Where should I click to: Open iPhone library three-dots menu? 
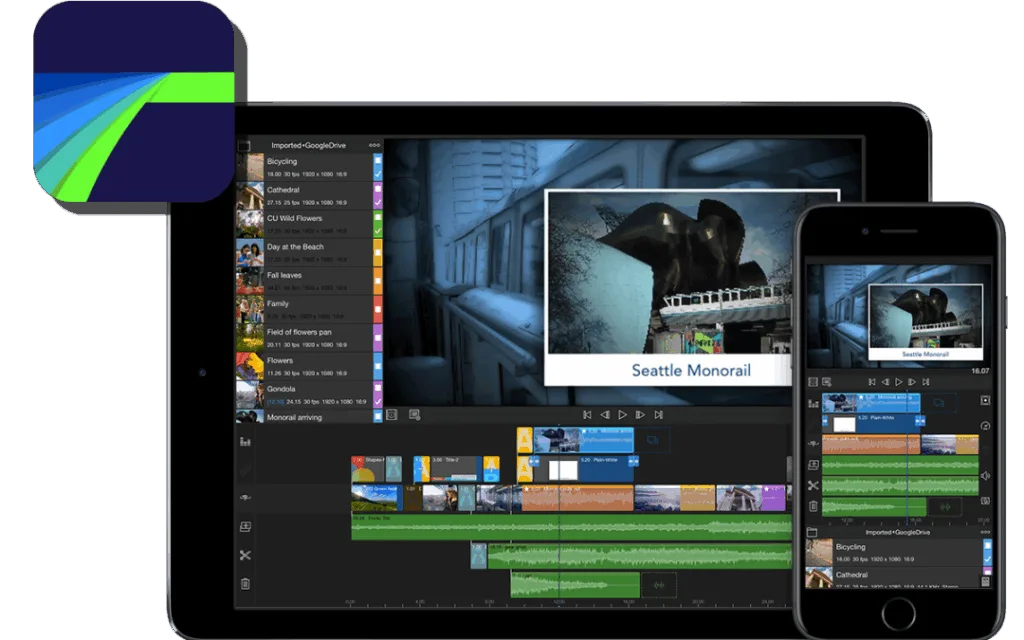985,532
